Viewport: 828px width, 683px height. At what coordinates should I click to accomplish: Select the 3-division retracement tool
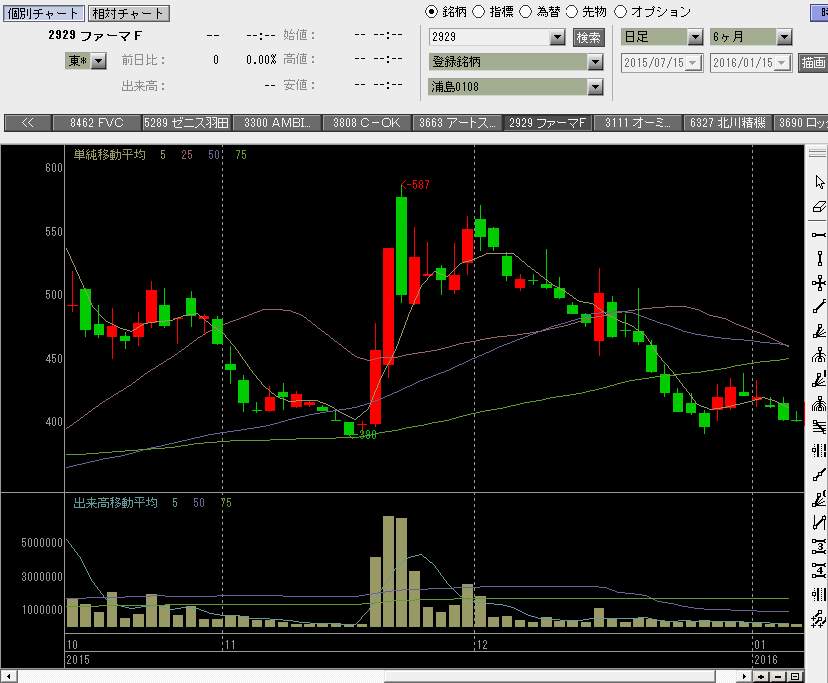[818, 546]
